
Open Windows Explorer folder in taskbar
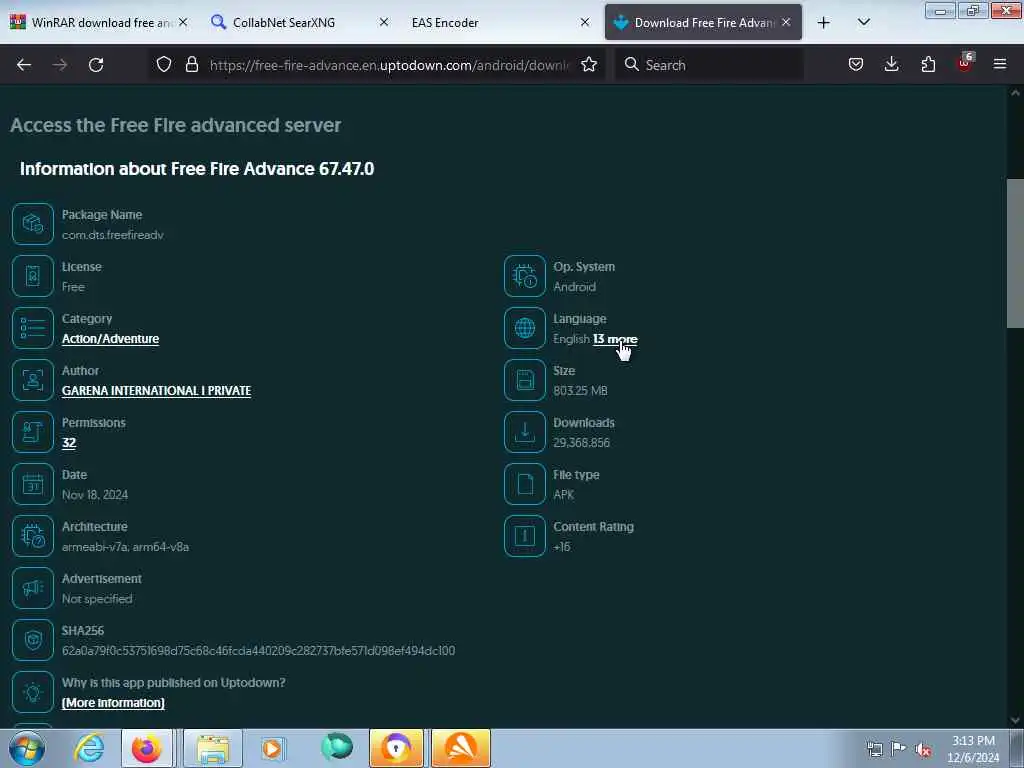[213, 748]
